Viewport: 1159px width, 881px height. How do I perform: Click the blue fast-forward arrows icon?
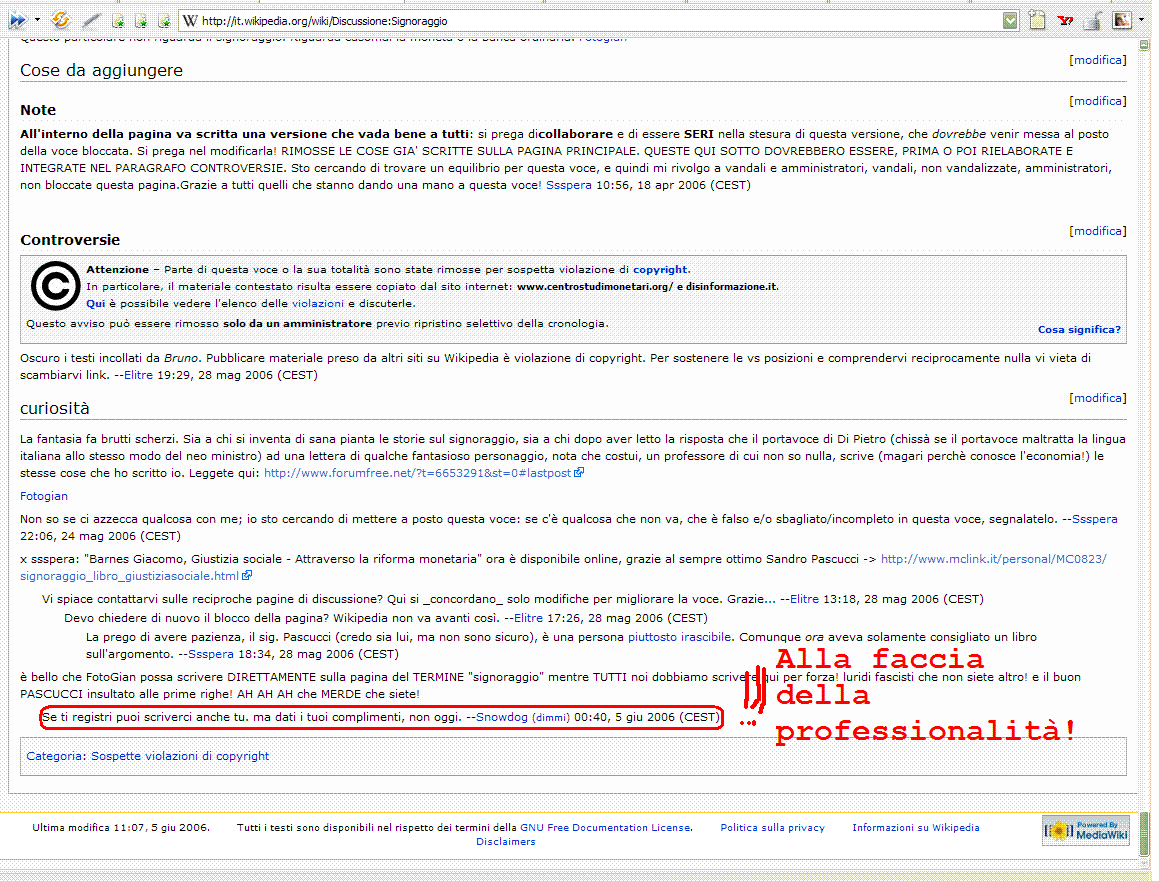17,20
